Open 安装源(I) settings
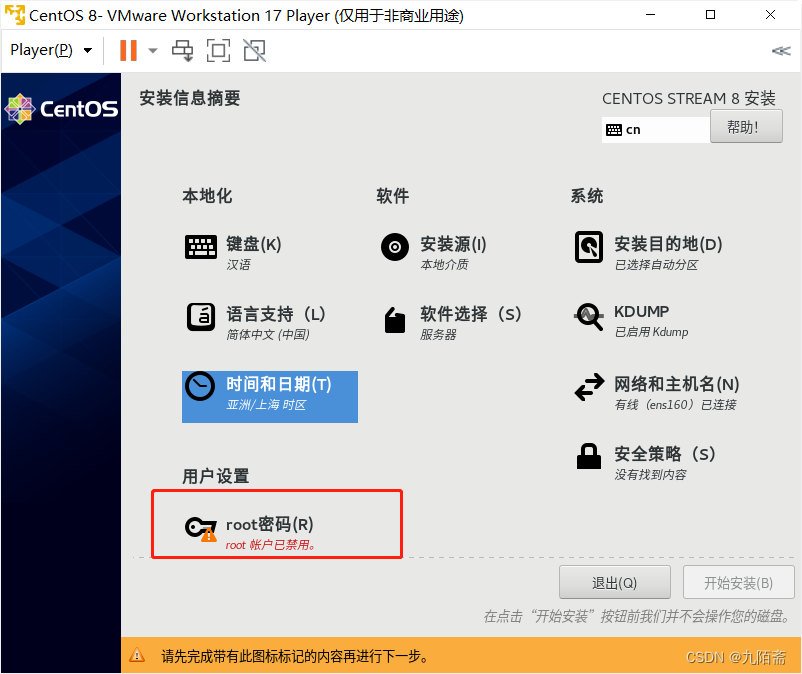The image size is (802, 674). pyautogui.click(x=453, y=244)
